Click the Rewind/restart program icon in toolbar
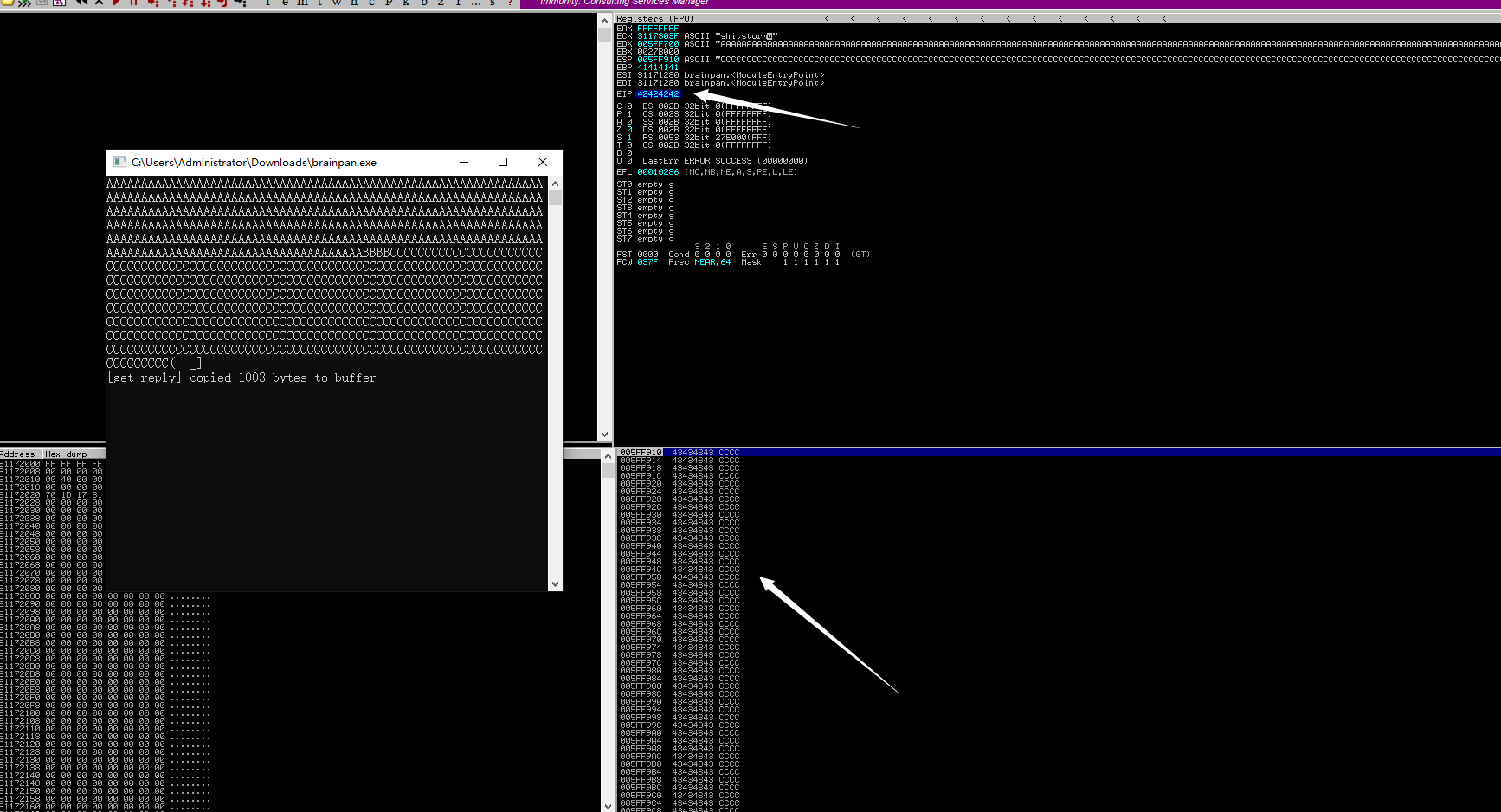This screenshot has height=812, width=1501. tap(81, 3)
